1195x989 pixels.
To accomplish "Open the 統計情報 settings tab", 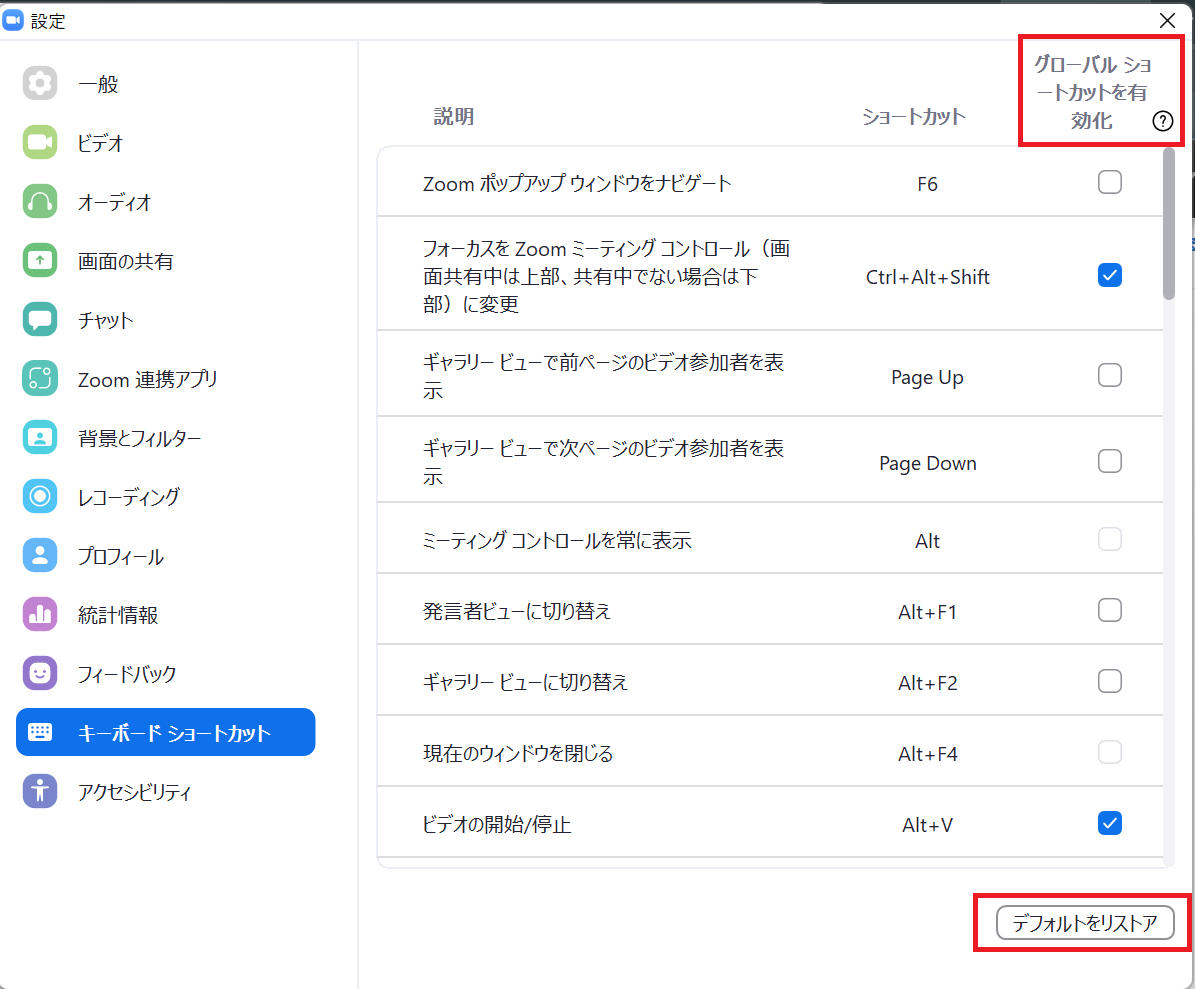I will point(118,615).
